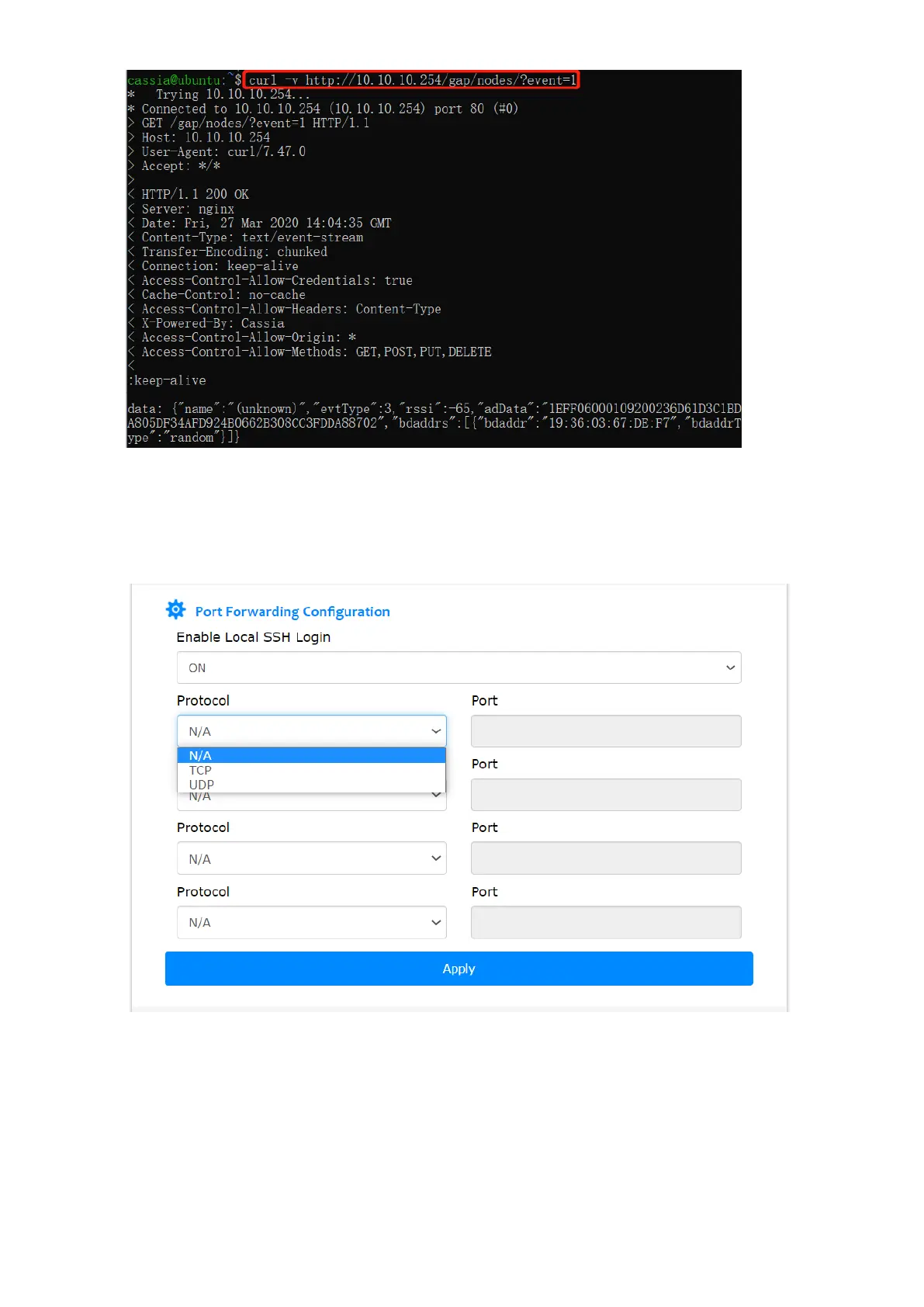The width and height of the screenshot is (924, 1307).
Task: Click the X-Powered-By: Cassia line
Action: click(x=206, y=323)
